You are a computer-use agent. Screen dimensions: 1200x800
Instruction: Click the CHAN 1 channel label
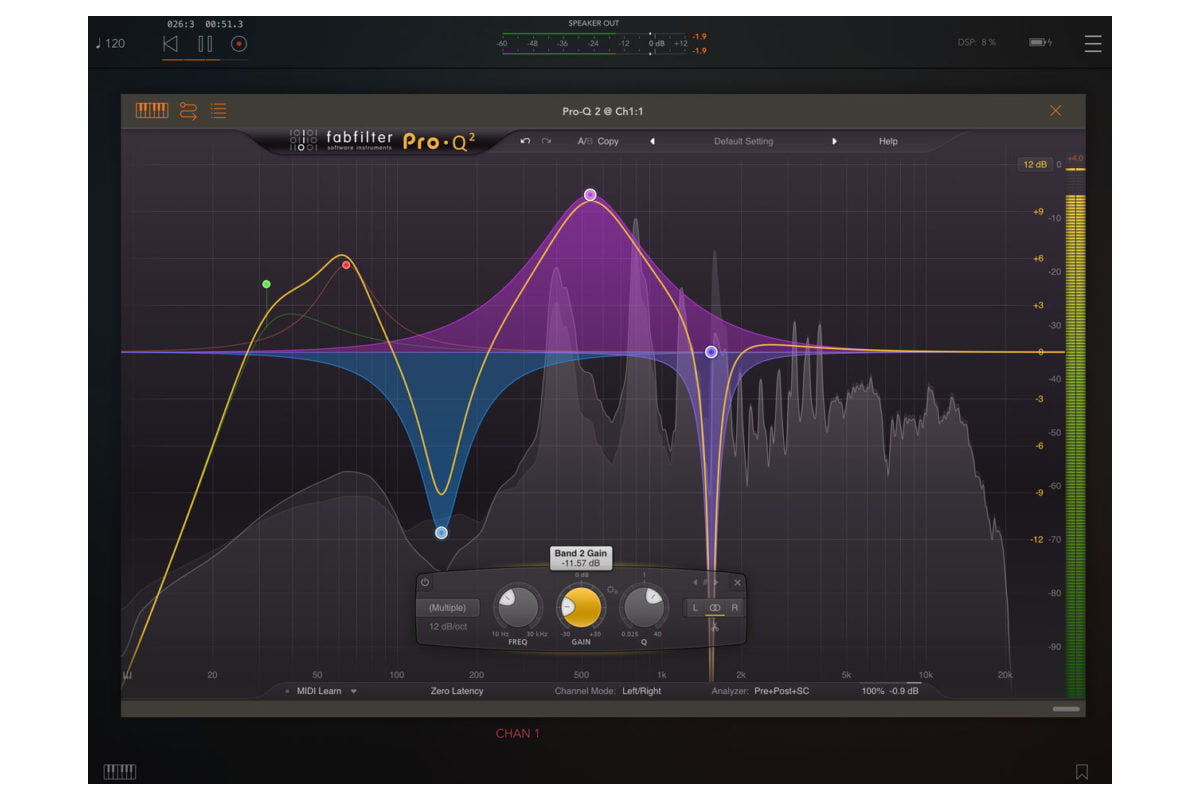517,734
